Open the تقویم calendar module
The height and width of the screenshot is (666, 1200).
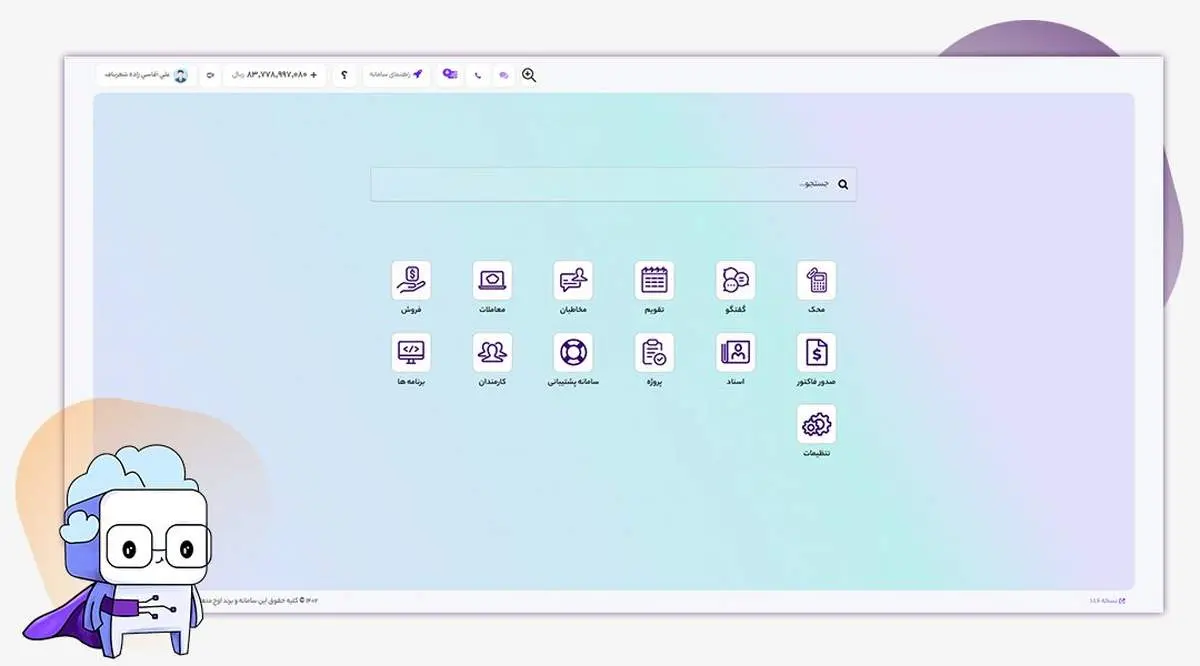(x=654, y=281)
